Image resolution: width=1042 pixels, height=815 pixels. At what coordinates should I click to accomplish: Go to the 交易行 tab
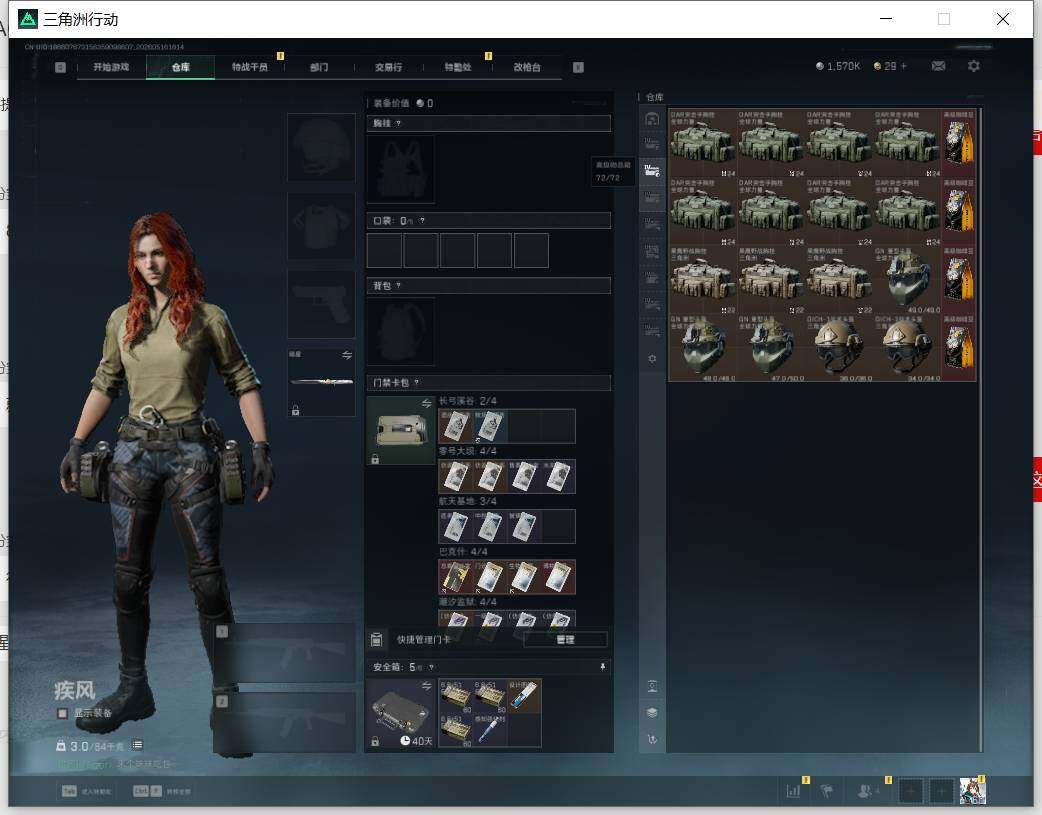click(x=388, y=67)
